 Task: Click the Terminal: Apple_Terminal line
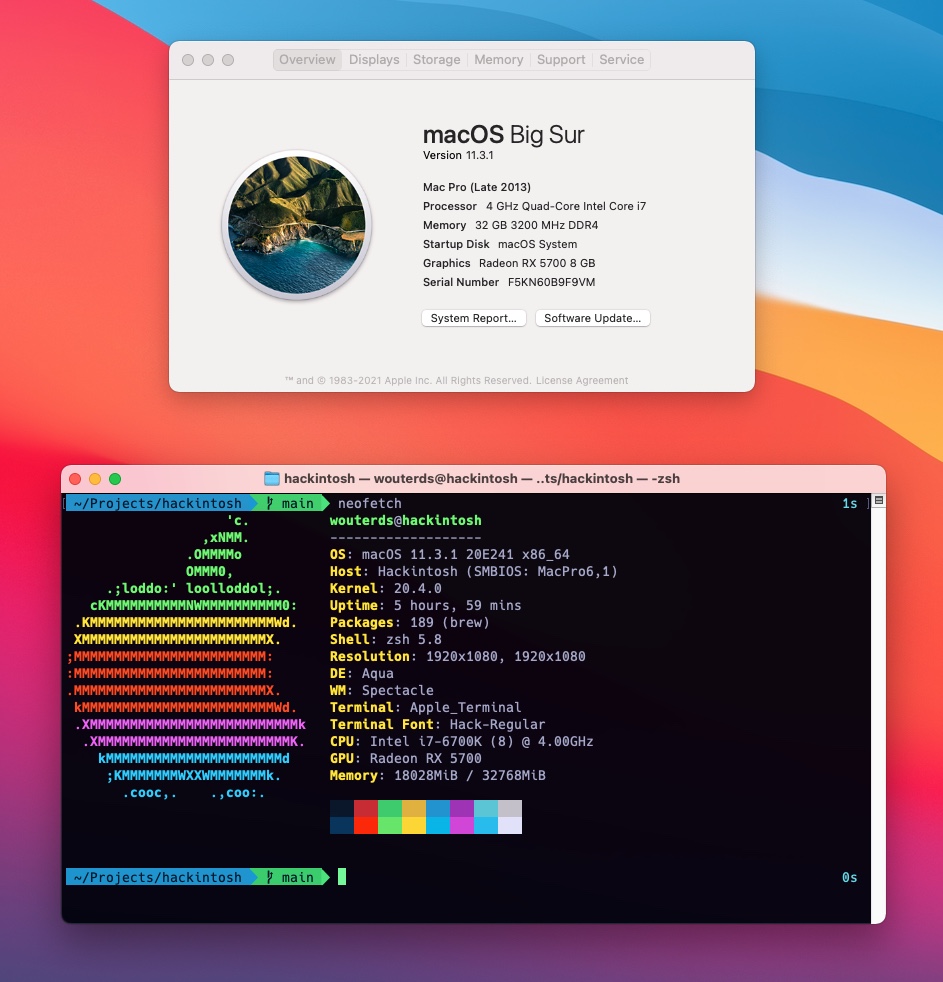(x=426, y=707)
